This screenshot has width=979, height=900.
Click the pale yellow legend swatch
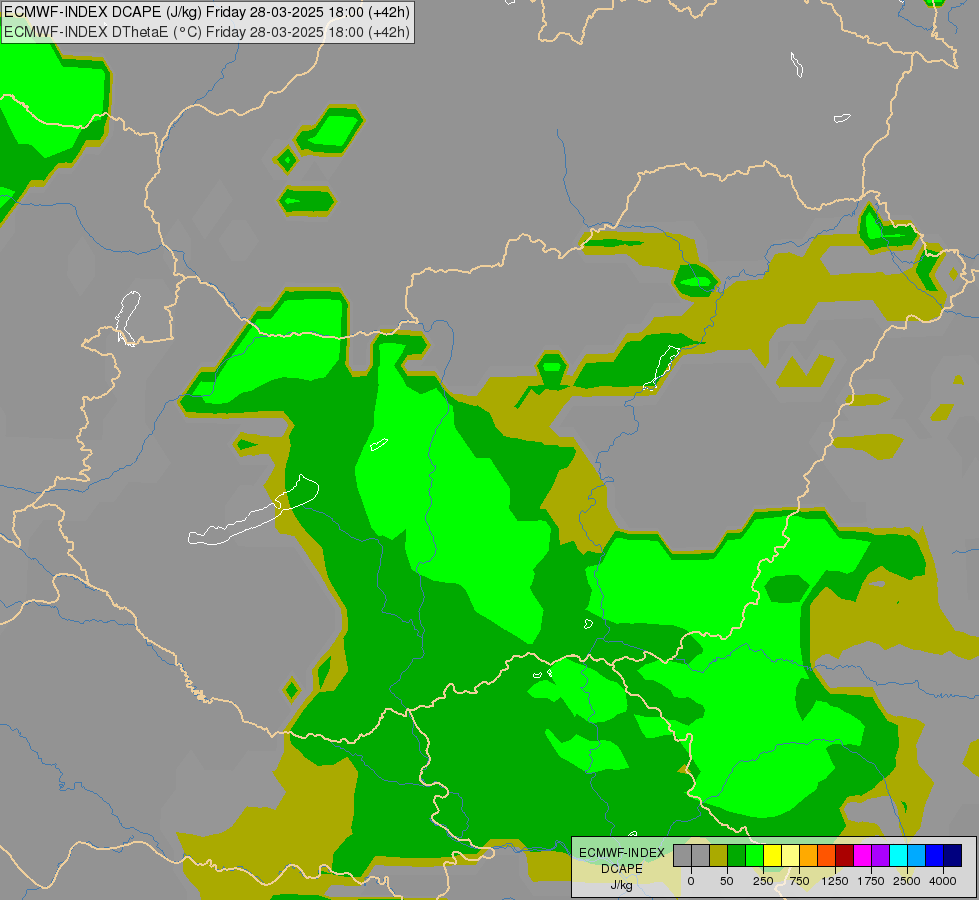point(790,855)
